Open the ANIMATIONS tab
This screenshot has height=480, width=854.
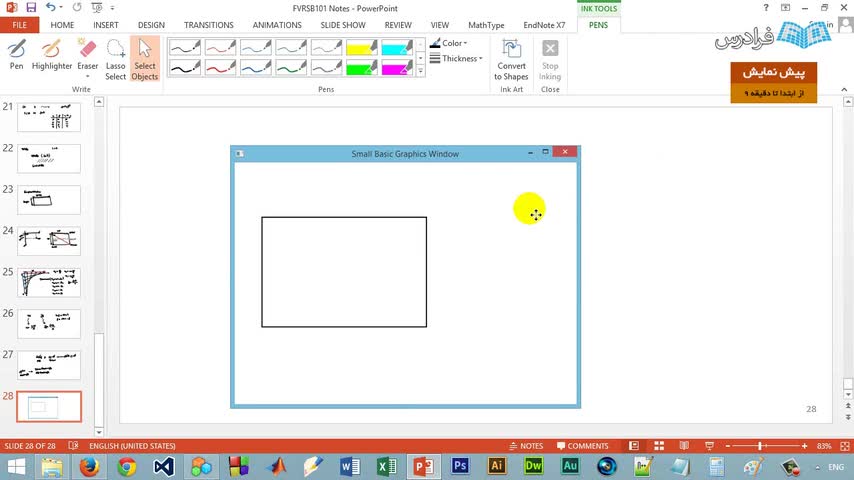[x=277, y=25]
